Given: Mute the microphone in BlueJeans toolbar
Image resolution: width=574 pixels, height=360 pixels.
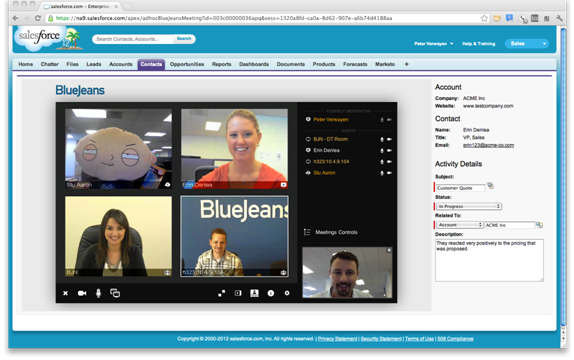Looking at the screenshot, I should 98,293.
